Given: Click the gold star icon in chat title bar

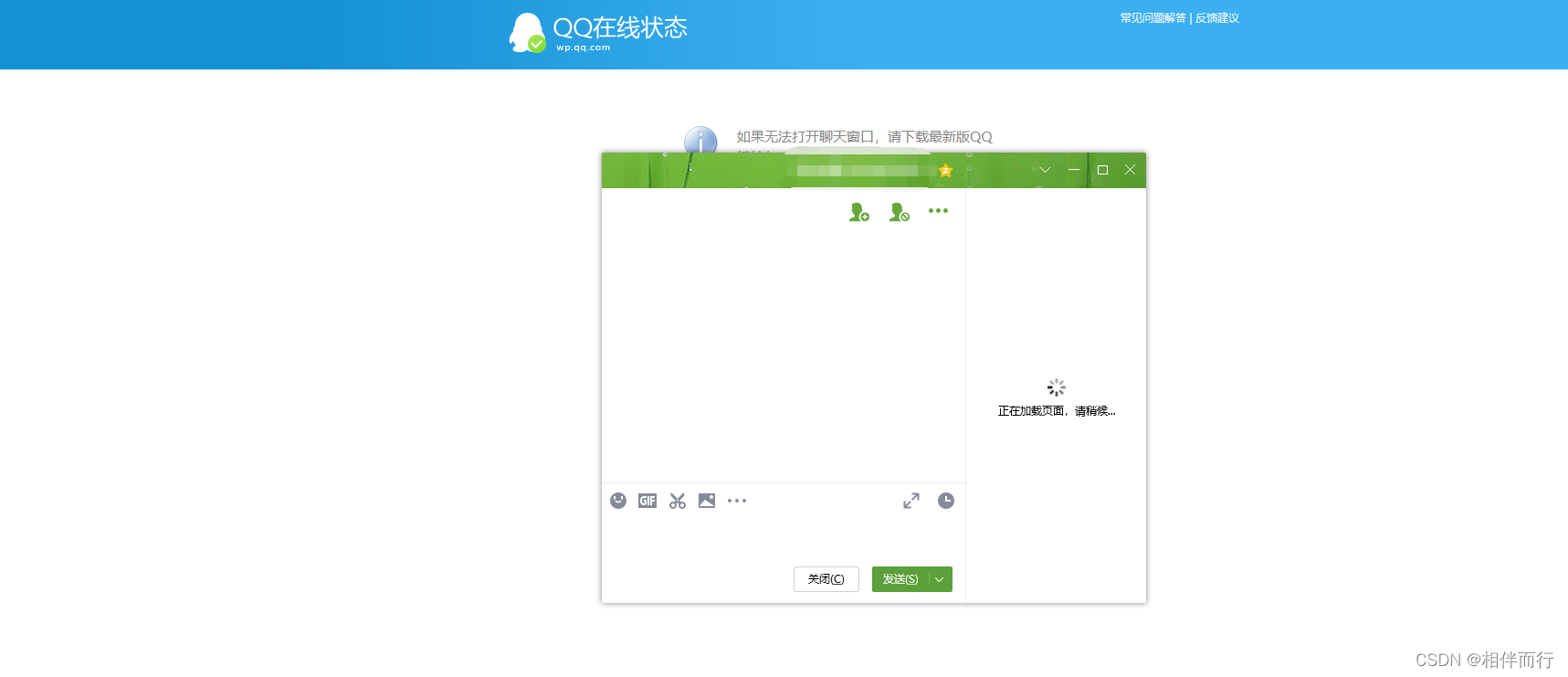Looking at the screenshot, I should [x=945, y=170].
